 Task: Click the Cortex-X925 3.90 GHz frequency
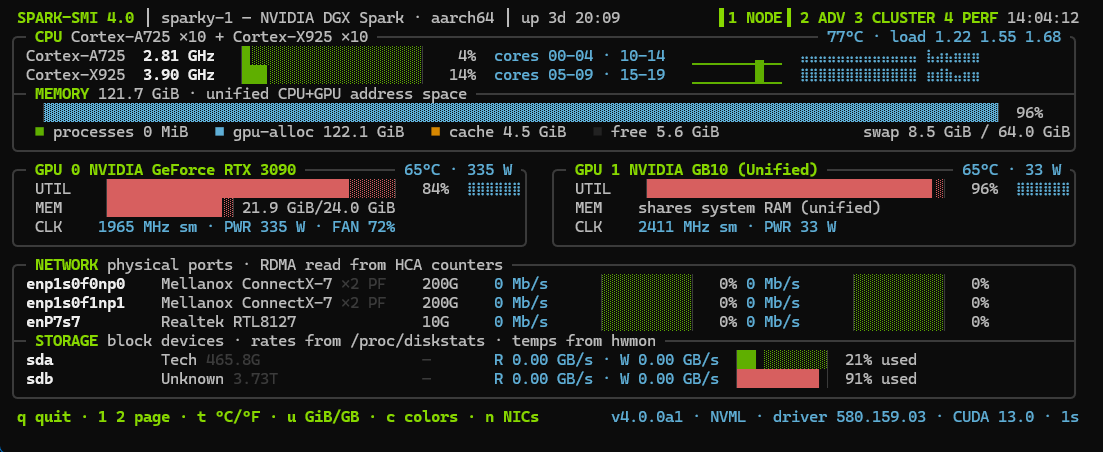[179, 75]
